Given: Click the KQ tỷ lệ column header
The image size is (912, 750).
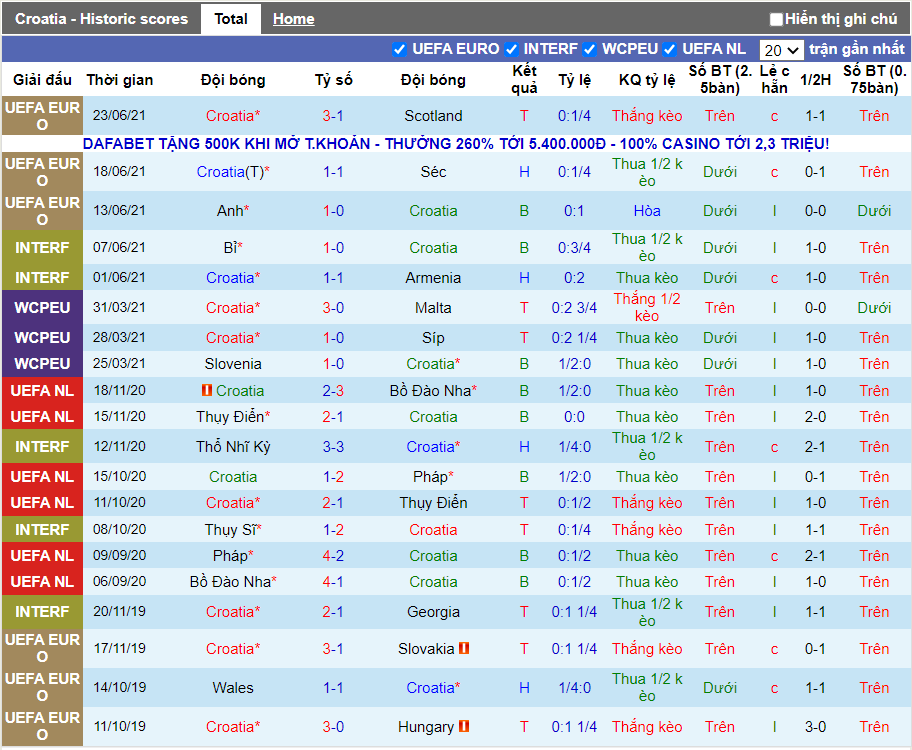Looking at the screenshot, I should coord(647,80).
